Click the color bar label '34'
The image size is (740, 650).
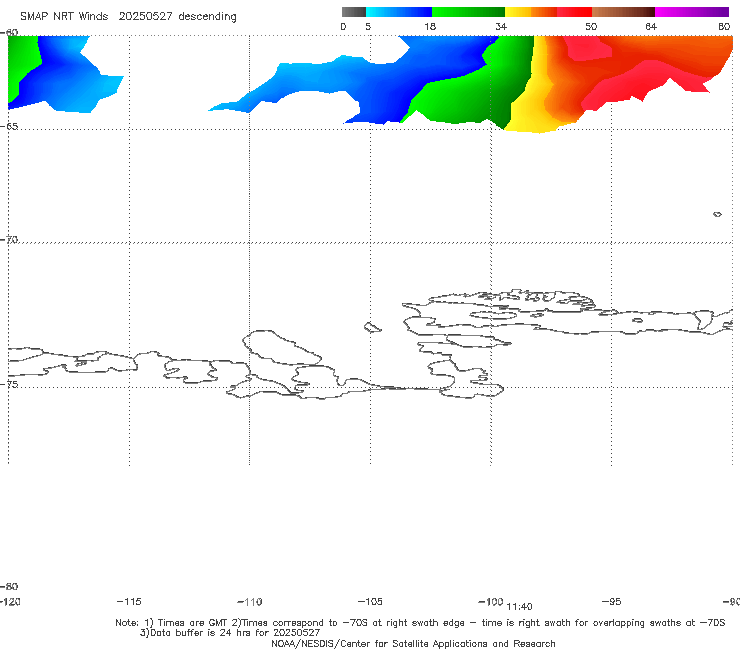pyautogui.click(x=501, y=26)
